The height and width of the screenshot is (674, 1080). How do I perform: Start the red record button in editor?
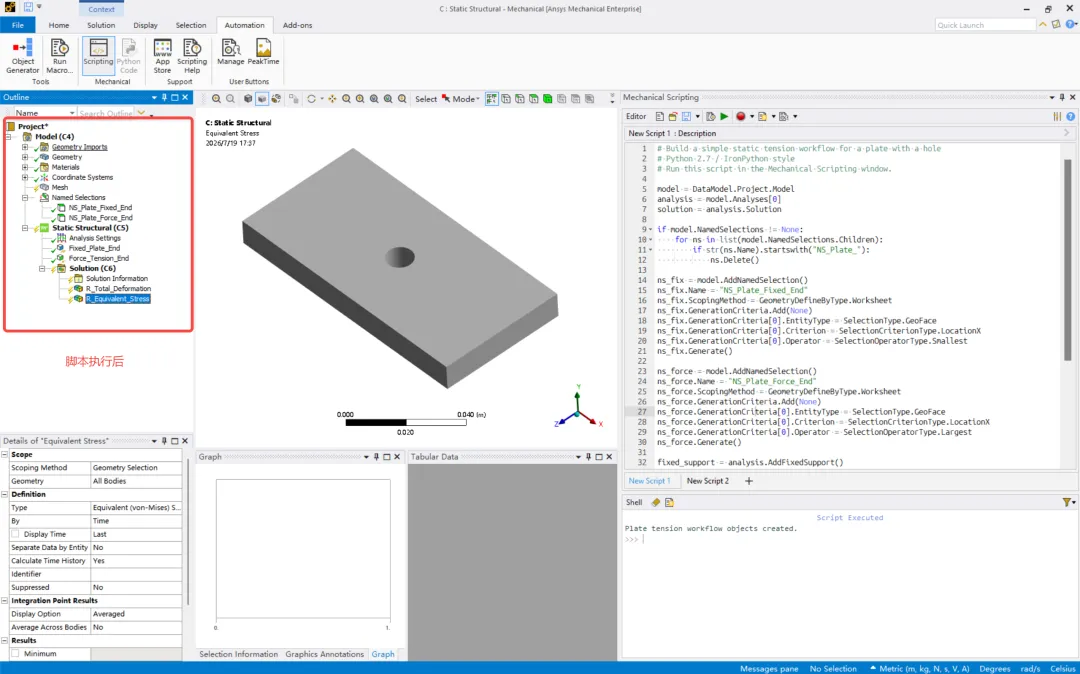(x=740, y=116)
